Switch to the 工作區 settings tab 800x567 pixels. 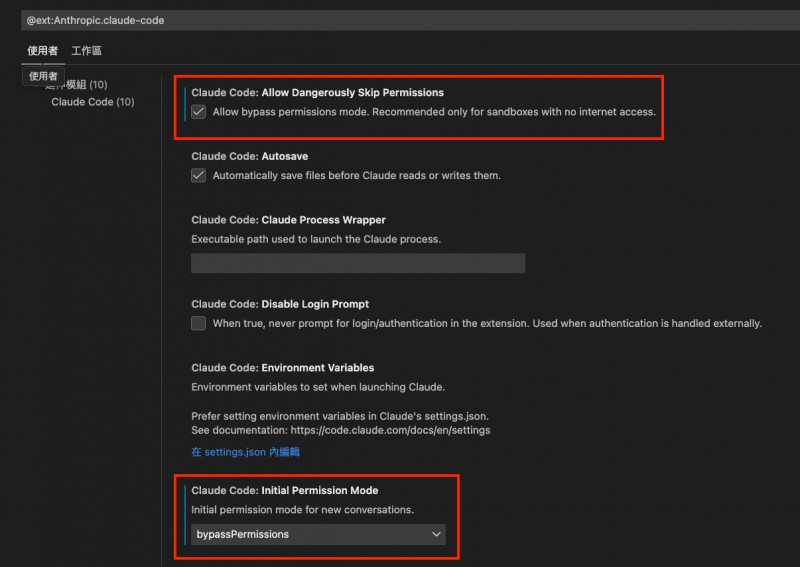(86, 51)
